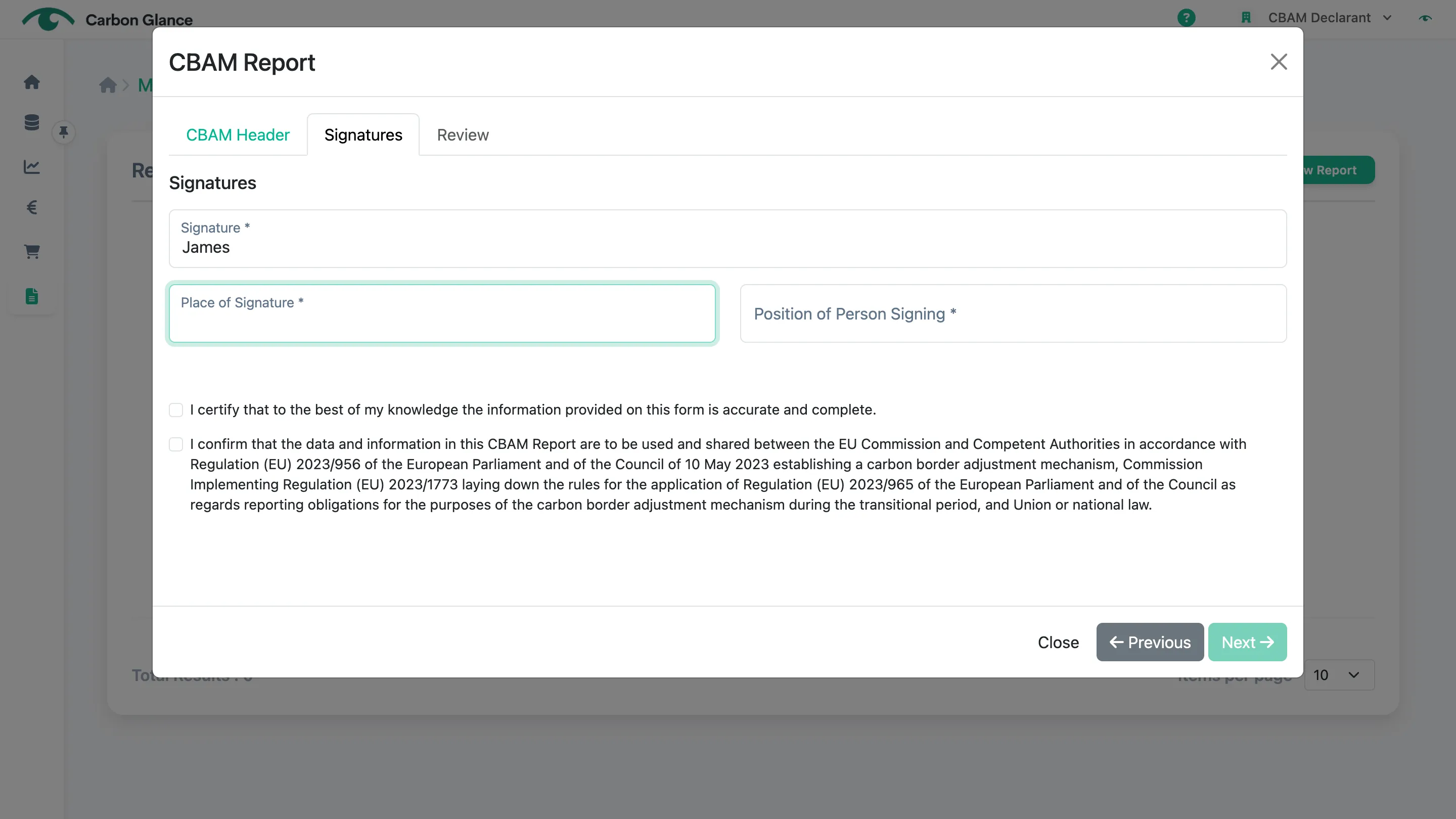Image resolution: width=1456 pixels, height=819 pixels.
Task: Click the Next button
Action: point(1247,642)
